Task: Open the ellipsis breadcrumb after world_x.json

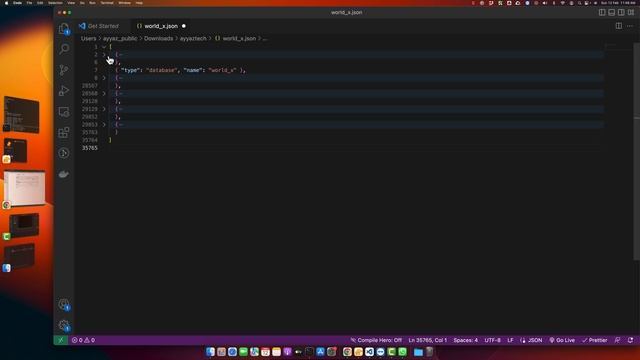Action: click(x=265, y=38)
